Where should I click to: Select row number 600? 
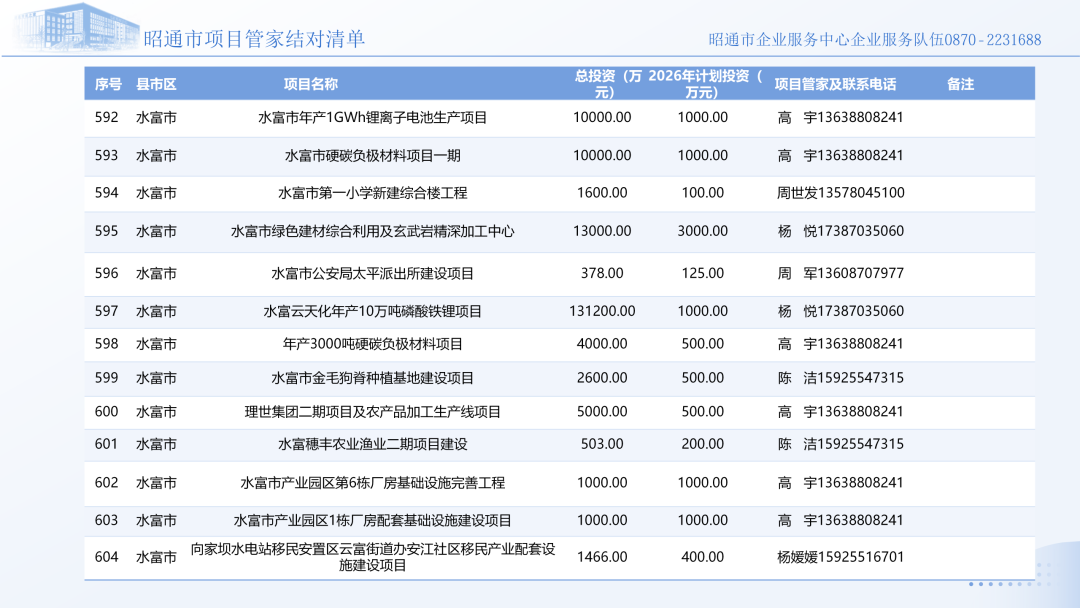tap(107, 412)
